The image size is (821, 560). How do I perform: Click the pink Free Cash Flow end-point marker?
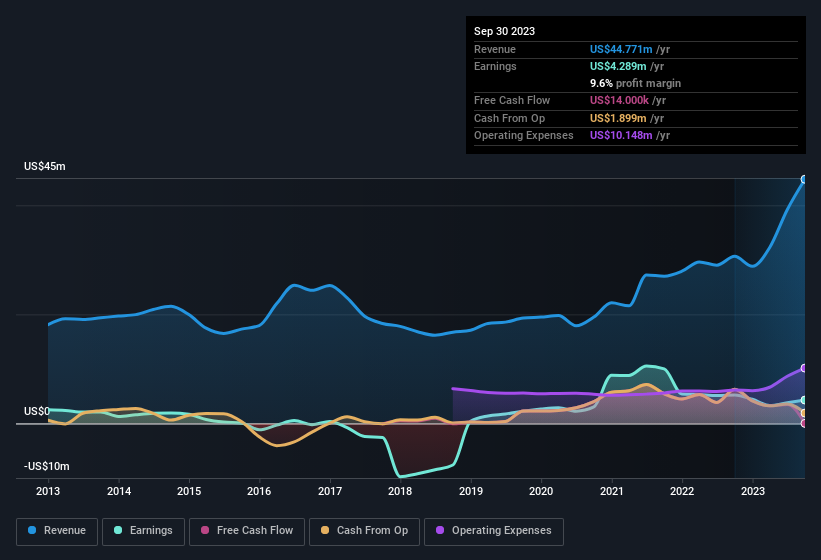(x=804, y=423)
